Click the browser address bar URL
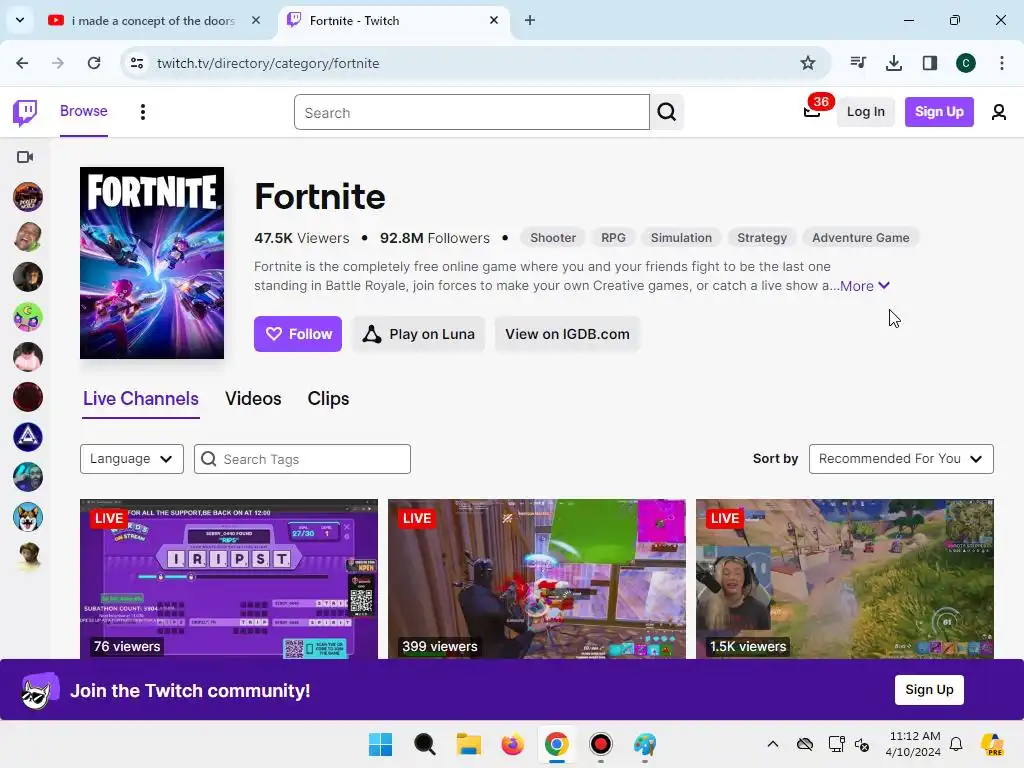 [268, 63]
